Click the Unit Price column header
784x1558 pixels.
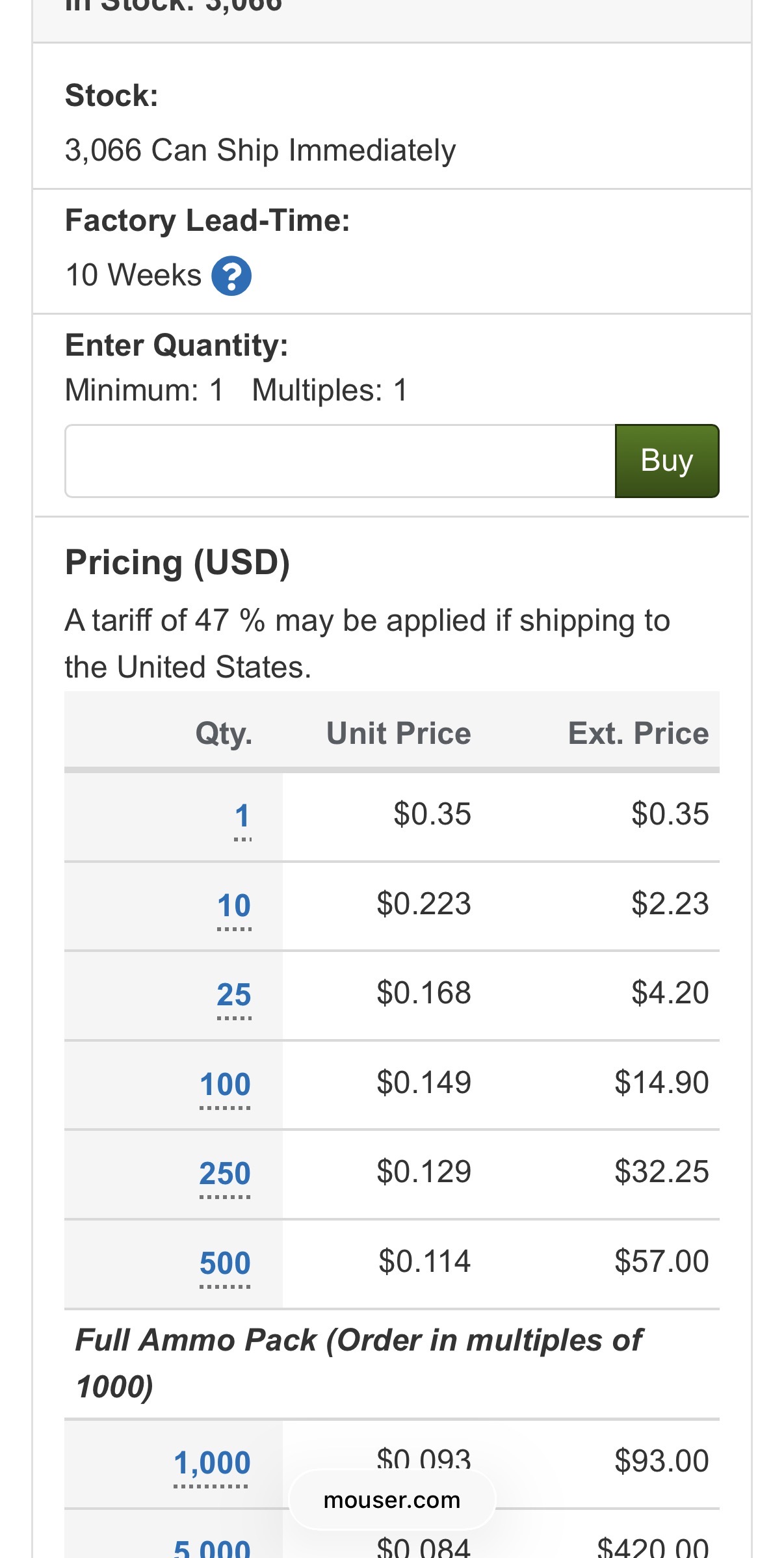pyautogui.click(x=399, y=733)
